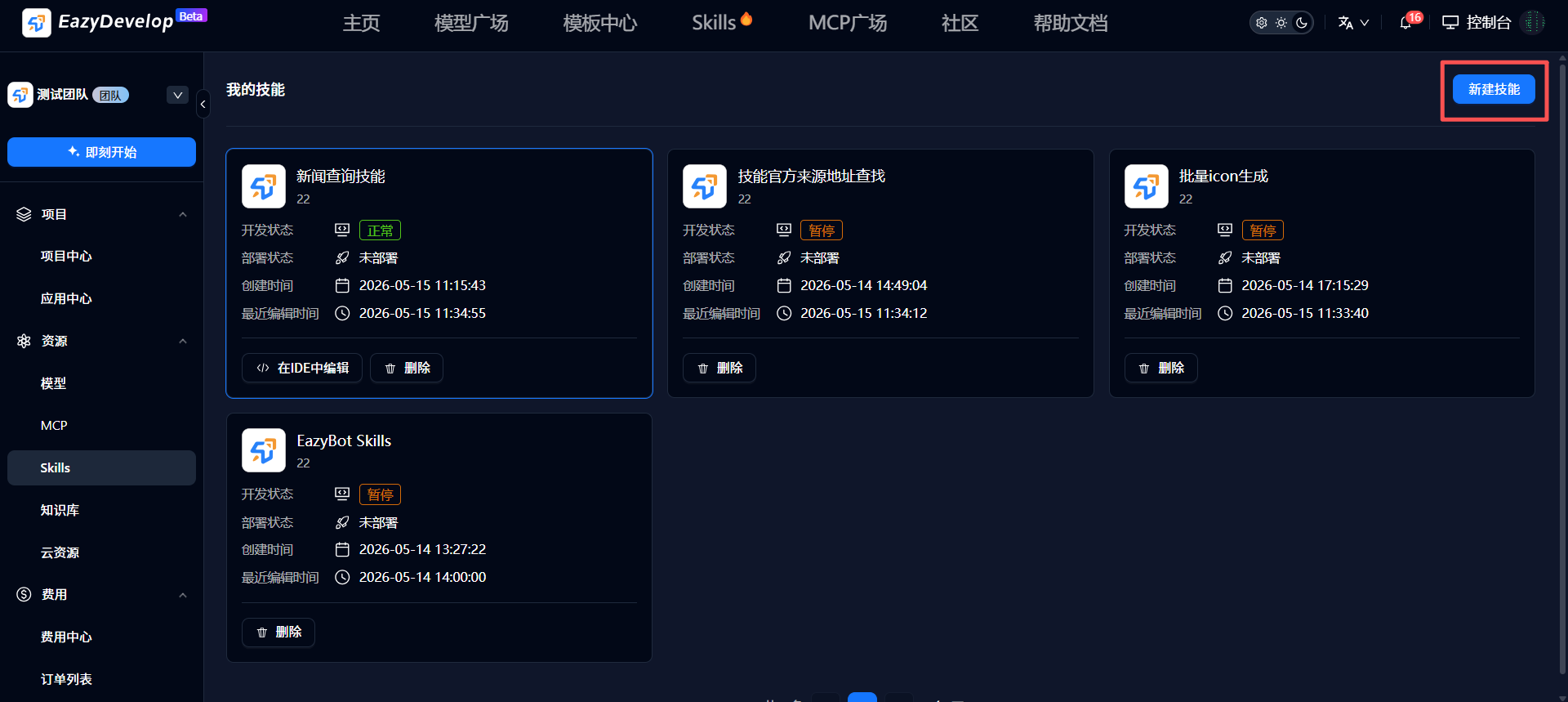This screenshot has height=702, width=1568.
Task: Switch theme to follow system settings
Action: (1262, 23)
